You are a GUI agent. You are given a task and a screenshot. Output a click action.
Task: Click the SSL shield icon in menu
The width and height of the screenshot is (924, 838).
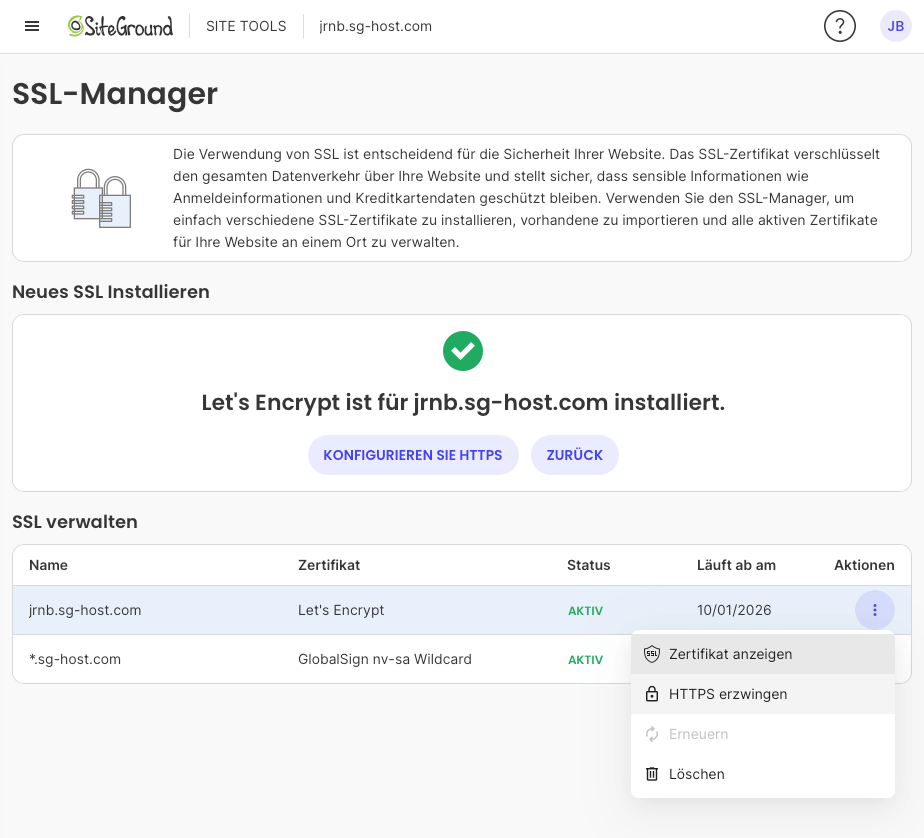coord(652,654)
